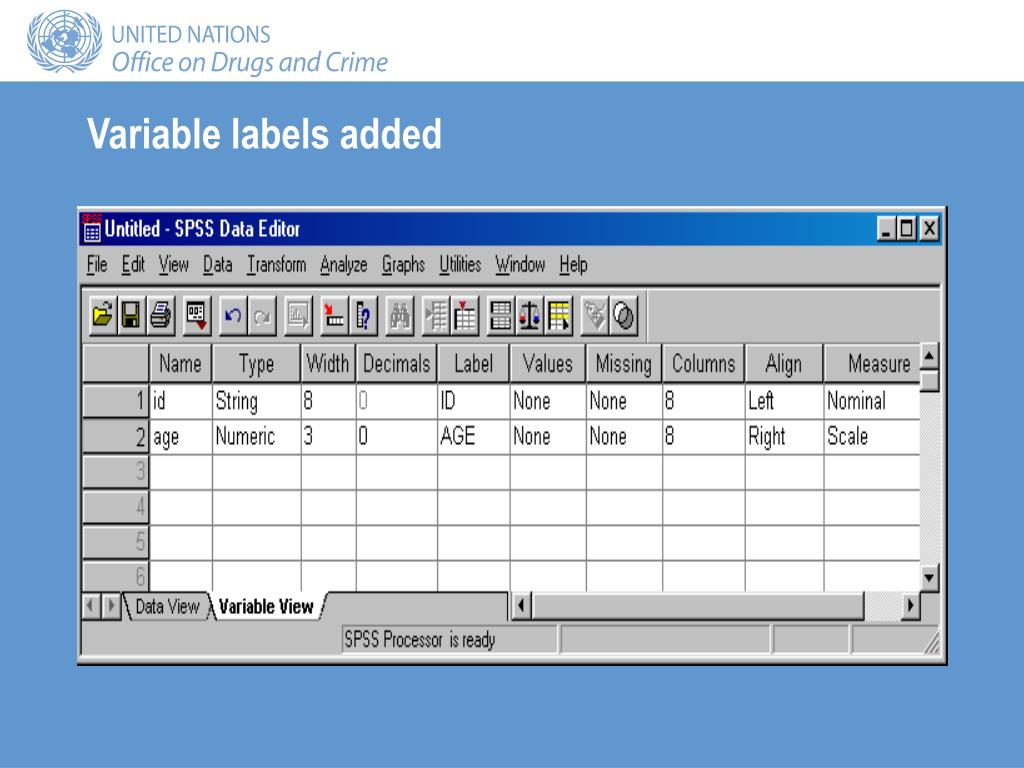Image resolution: width=1024 pixels, height=768 pixels.
Task: Click the Weight Cases scales icon
Action: [530, 317]
